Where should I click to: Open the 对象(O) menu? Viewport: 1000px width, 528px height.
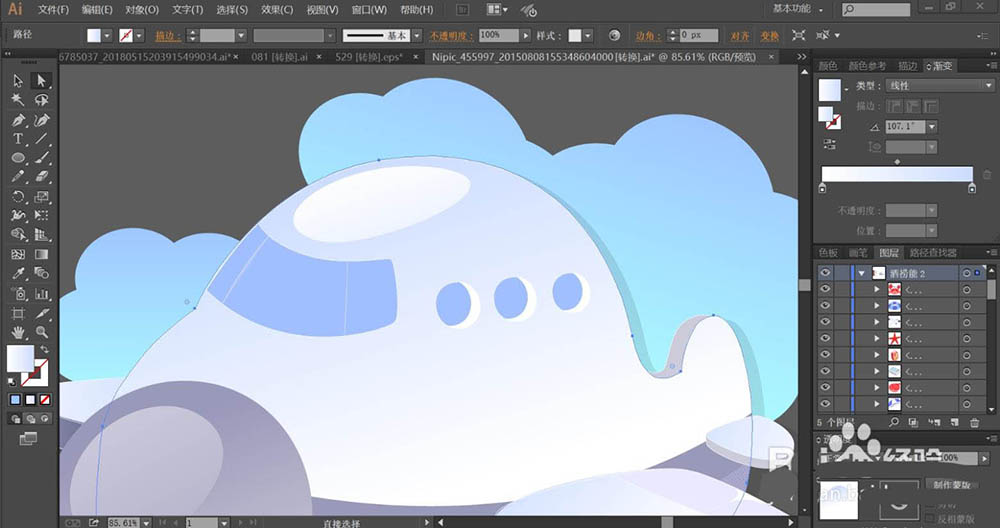pyautogui.click(x=142, y=10)
